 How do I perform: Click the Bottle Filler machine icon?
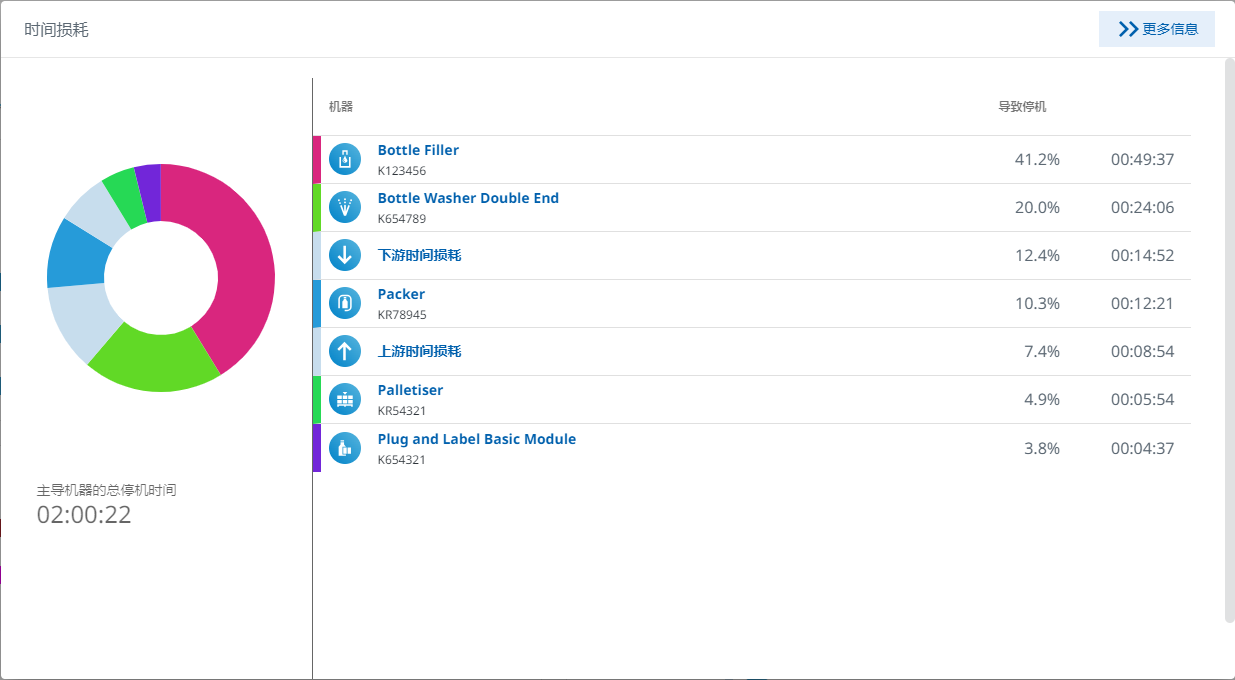point(345,159)
